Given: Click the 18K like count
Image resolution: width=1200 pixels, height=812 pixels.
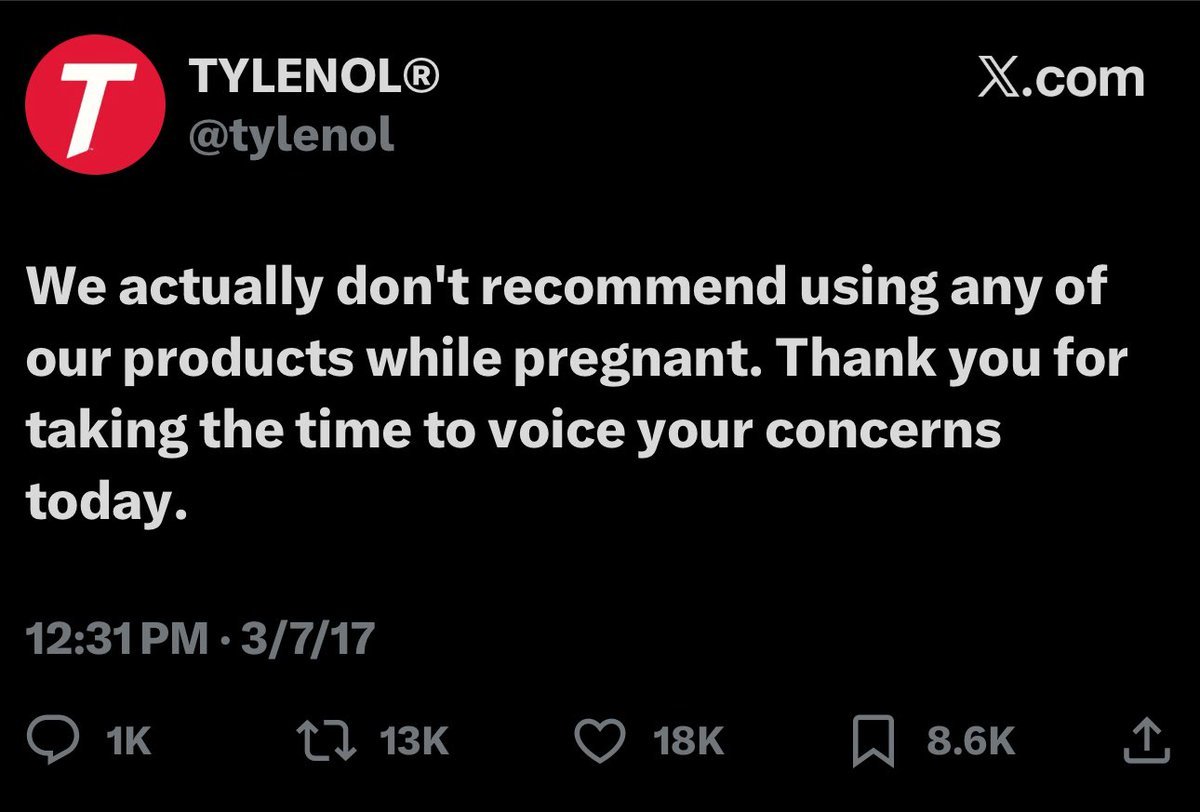Looking at the screenshot, I should click(687, 742).
